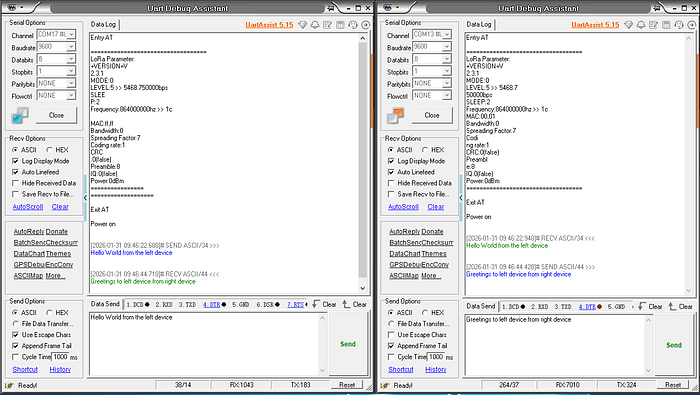Pin the left Uart Debug Assistant window on top
This screenshot has height=395, width=700.
click(x=331, y=8)
